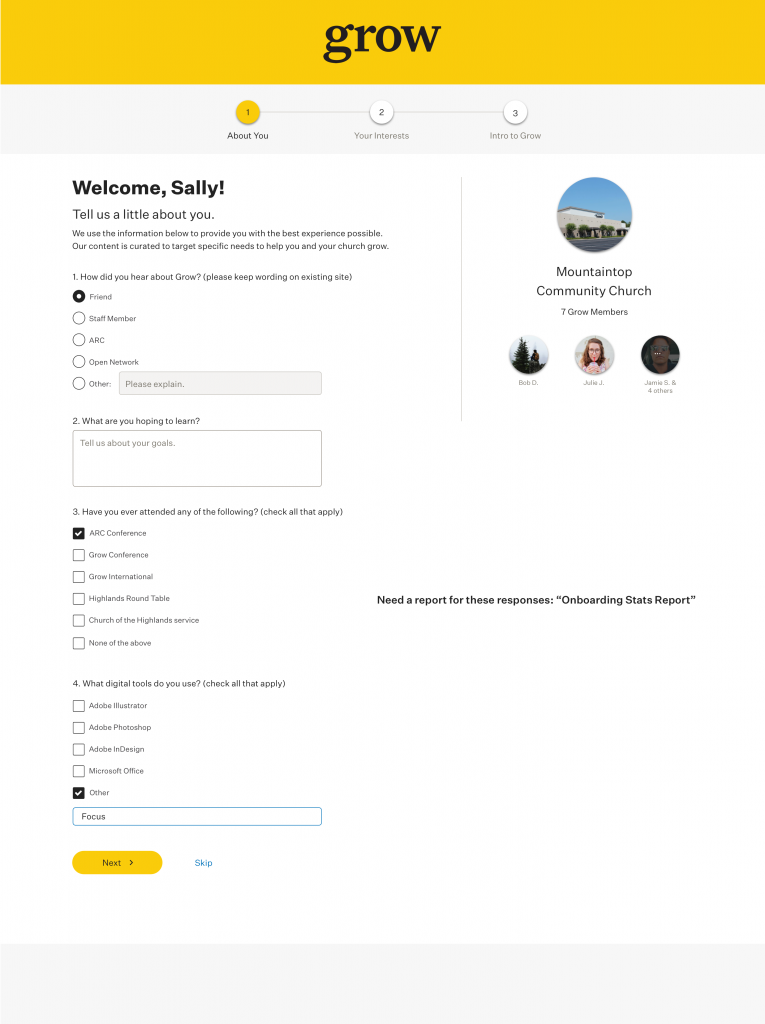Go to step 2 Your Interests

381,113
